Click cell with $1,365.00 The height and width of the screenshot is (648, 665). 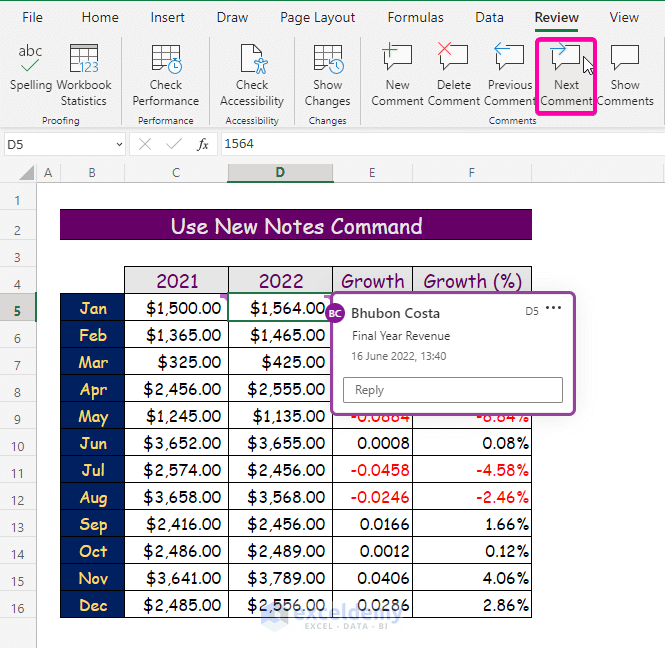coord(176,335)
